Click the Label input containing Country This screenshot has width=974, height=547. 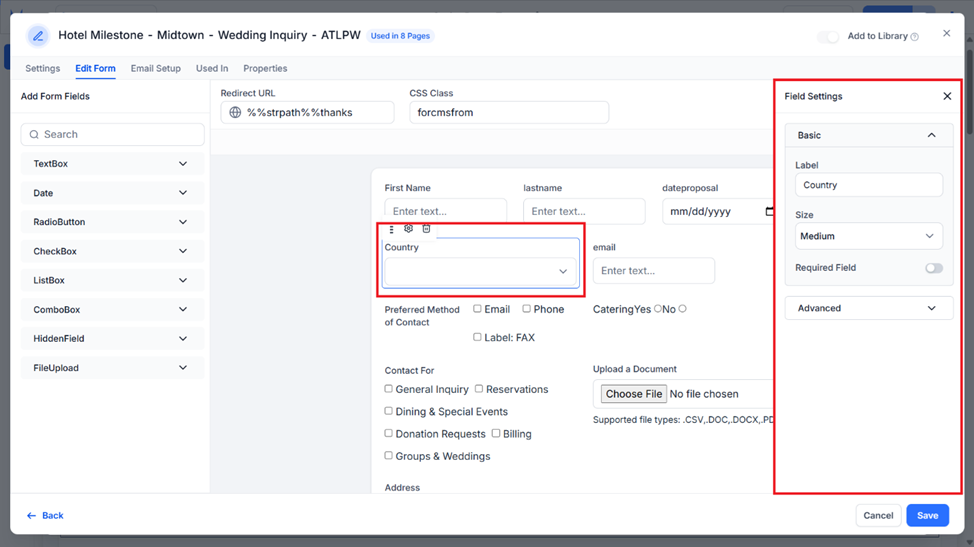(868, 185)
